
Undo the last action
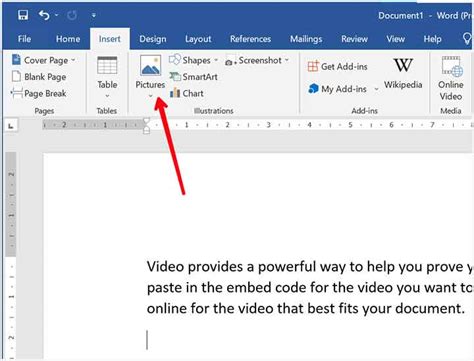coord(44,15)
